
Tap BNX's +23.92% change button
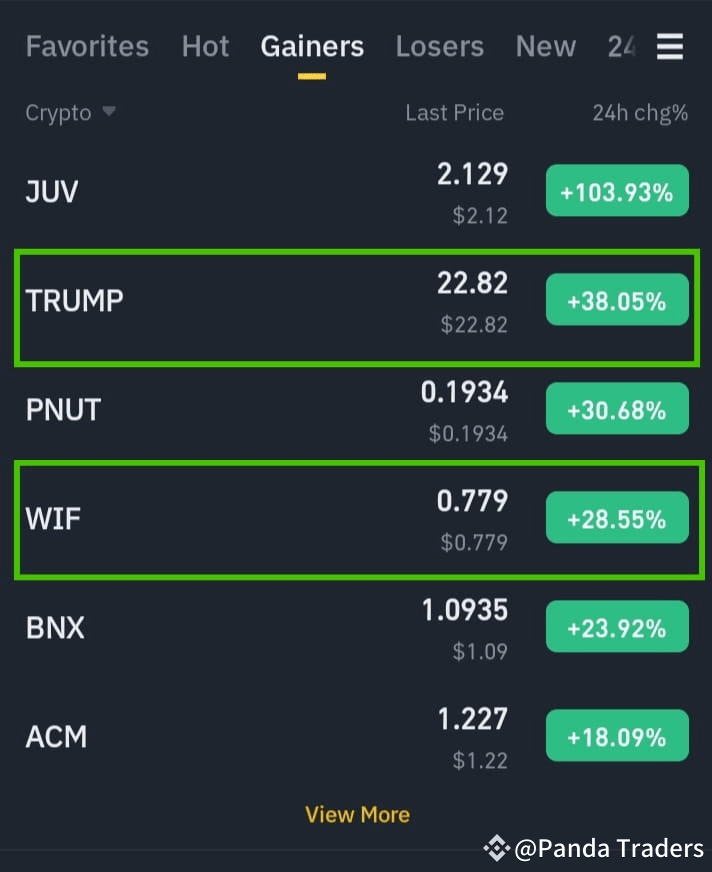pyautogui.click(x=617, y=626)
